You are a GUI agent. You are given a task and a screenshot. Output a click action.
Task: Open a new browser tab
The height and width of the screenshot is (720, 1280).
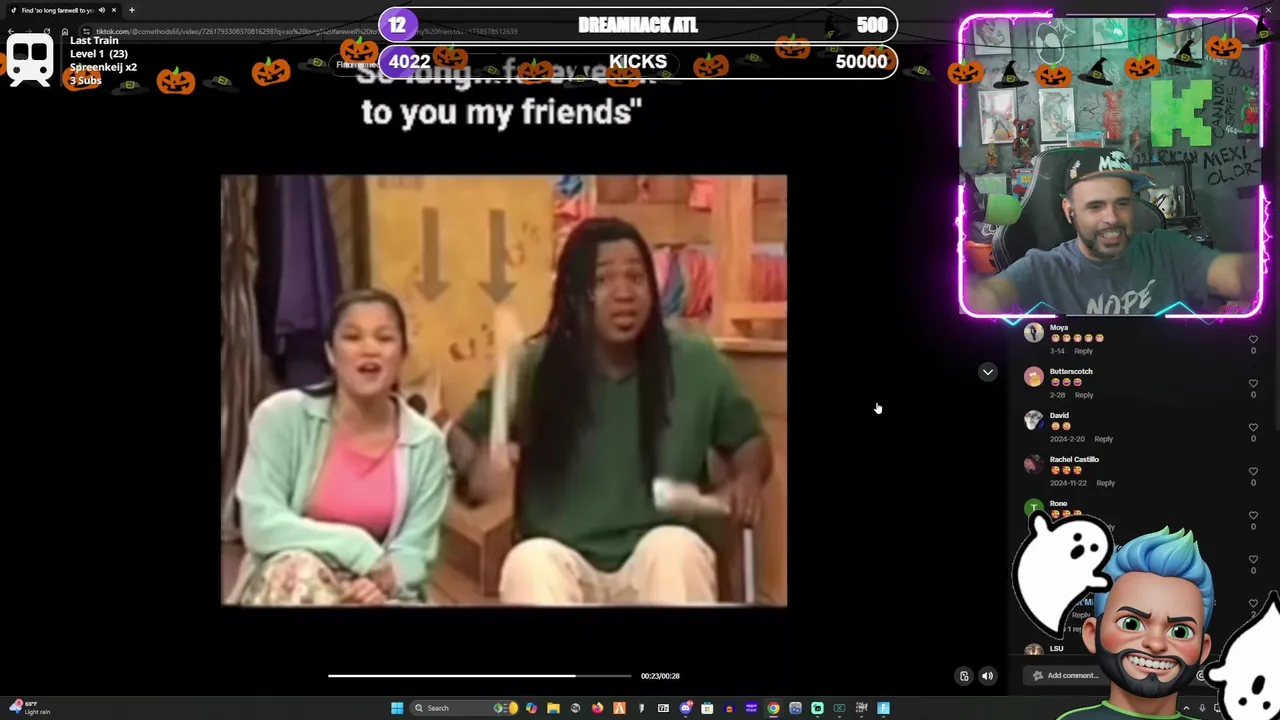tap(131, 10)
